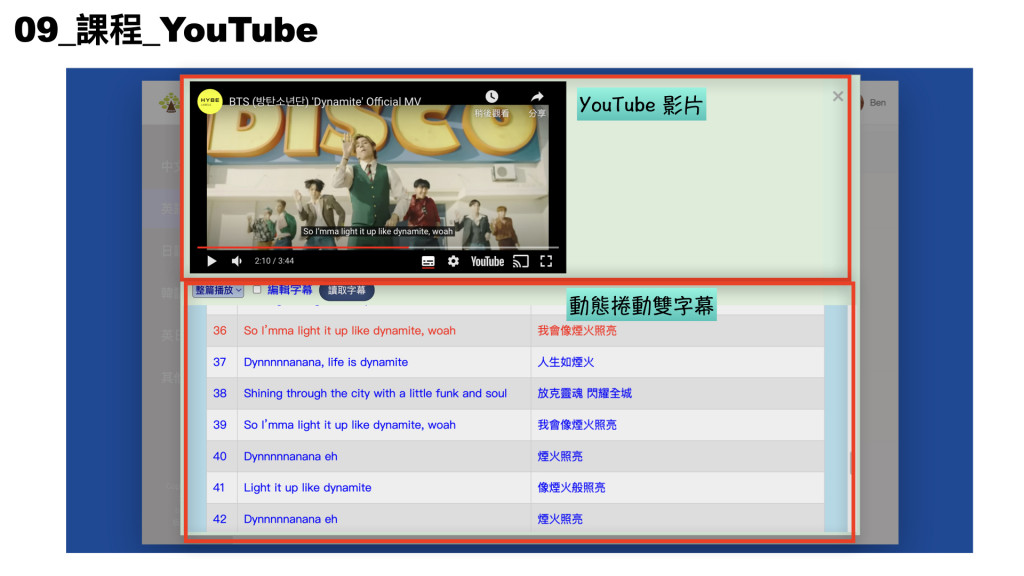Click row 40 translation 煙火照亮
Screen dimensions: 1024x576
(560, 456)
